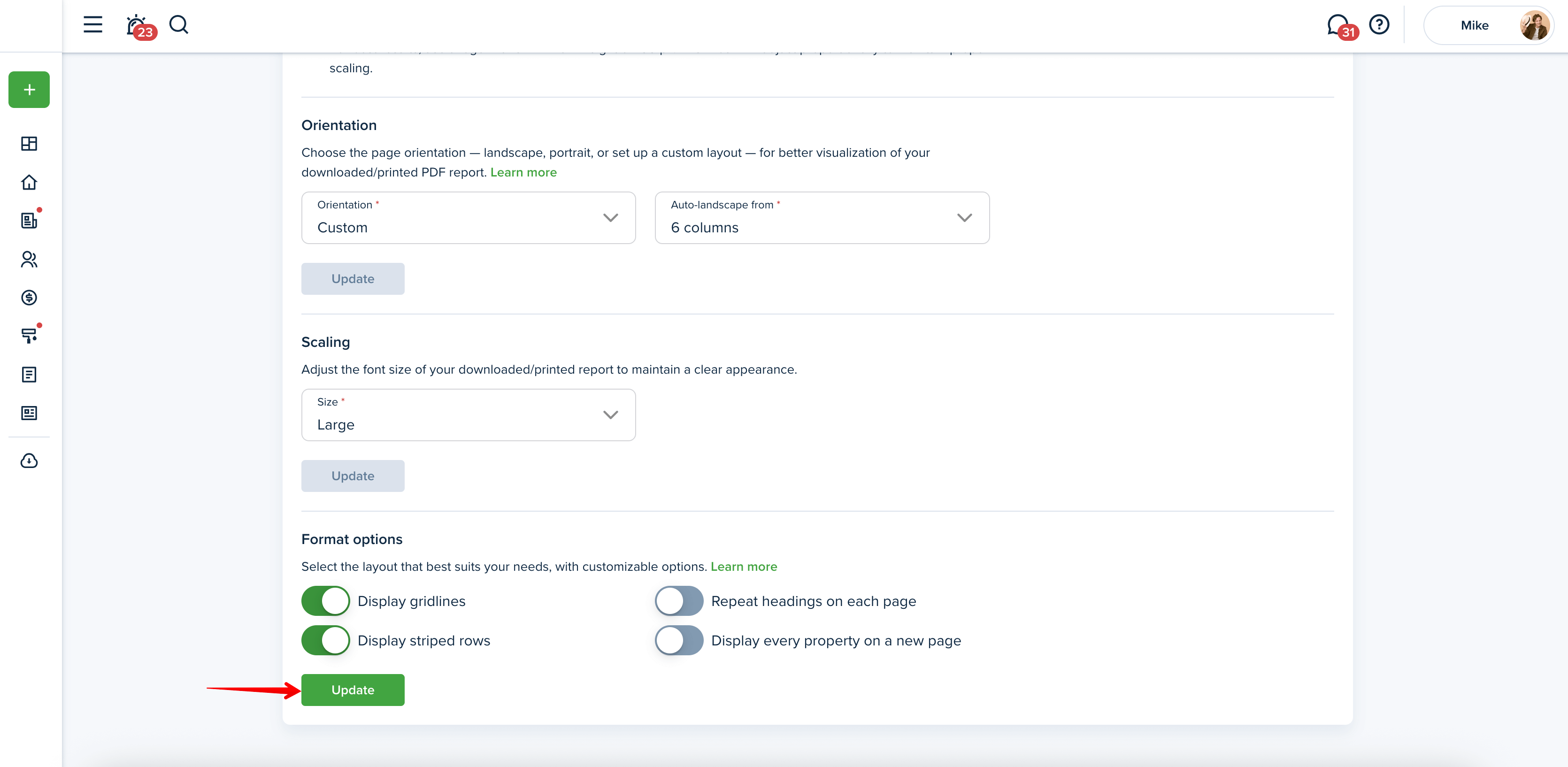The height and width of the screenshot is (767, 1568).
Task: Open the dashboard grid sidebar icon
Action: (x=29, y=144)
